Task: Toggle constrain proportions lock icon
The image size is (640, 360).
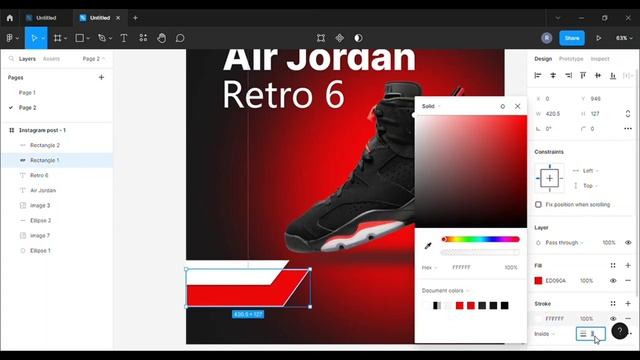Action: tap(628, 114)
